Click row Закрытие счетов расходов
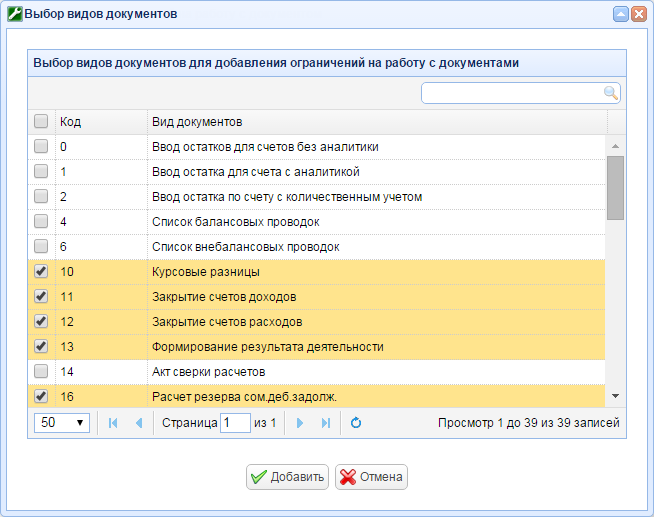Image resolution: width=654 pixels, height=517 pixels. pyautogui.click(x=317, y=322)
